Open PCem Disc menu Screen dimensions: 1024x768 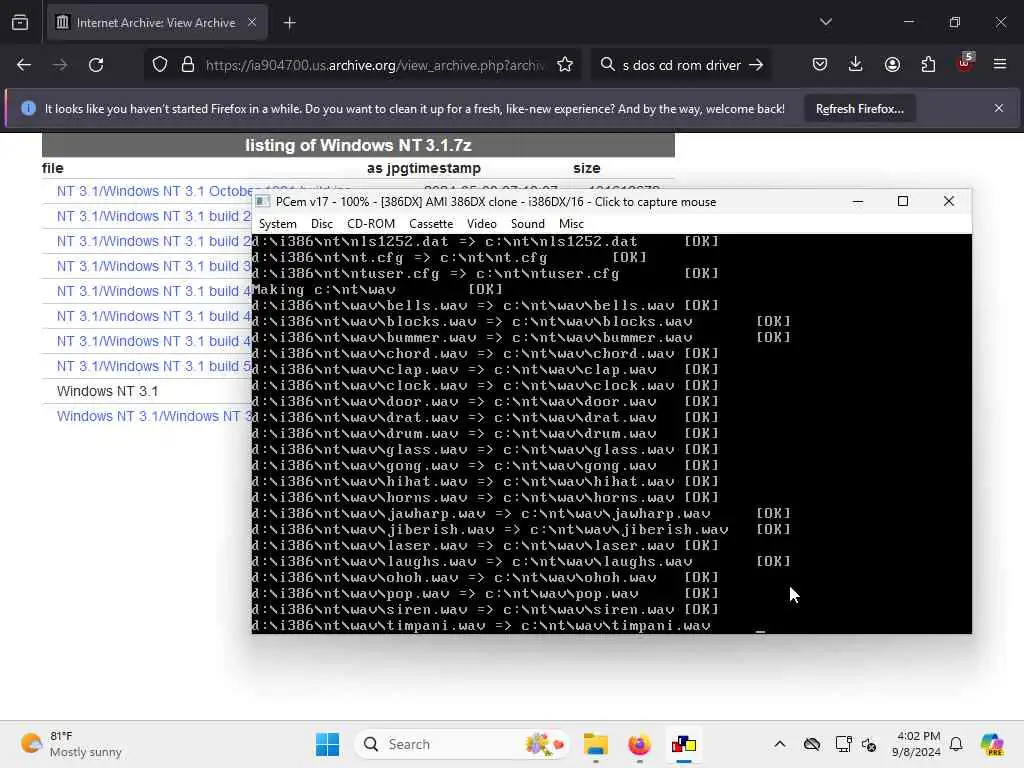[x=322, y=224]
